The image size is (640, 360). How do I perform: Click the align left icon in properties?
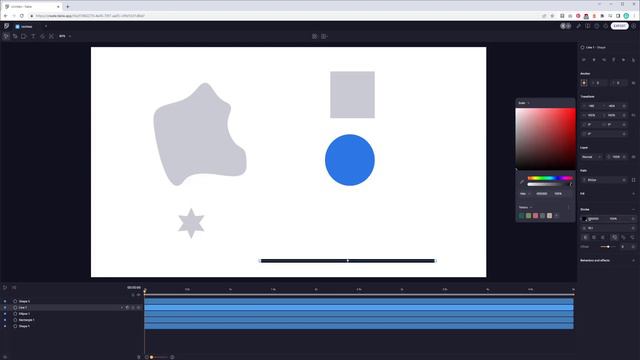(584, 60)
